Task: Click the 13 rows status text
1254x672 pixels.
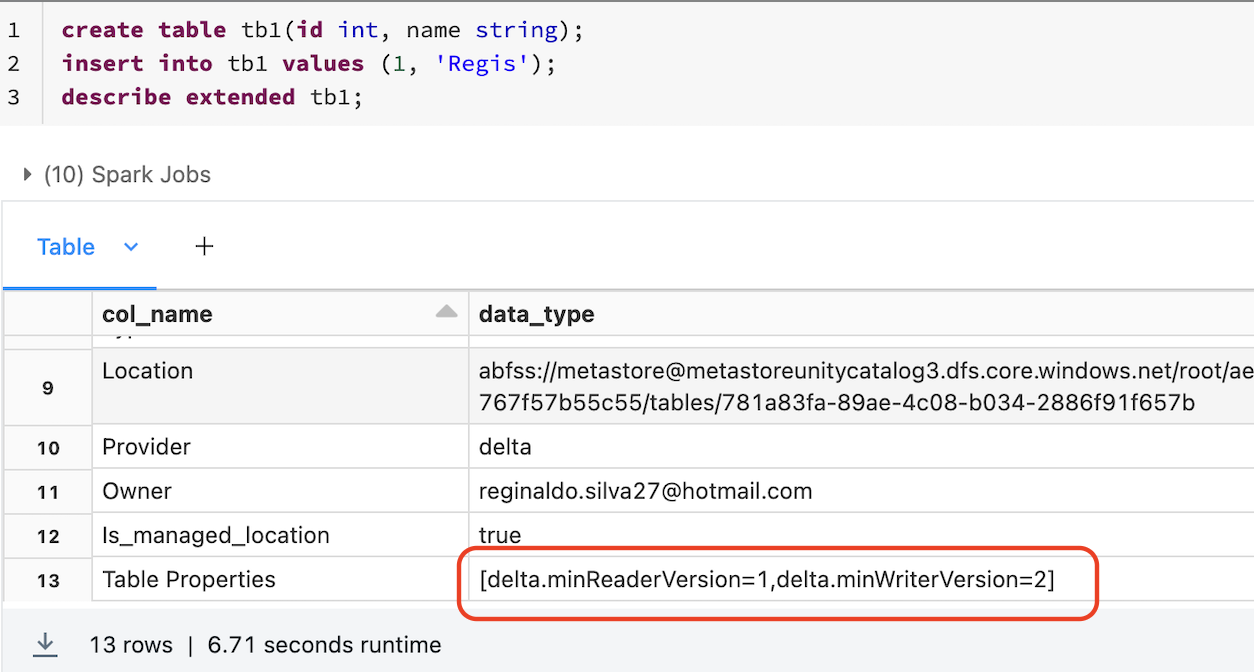Action: pos(131,645)
